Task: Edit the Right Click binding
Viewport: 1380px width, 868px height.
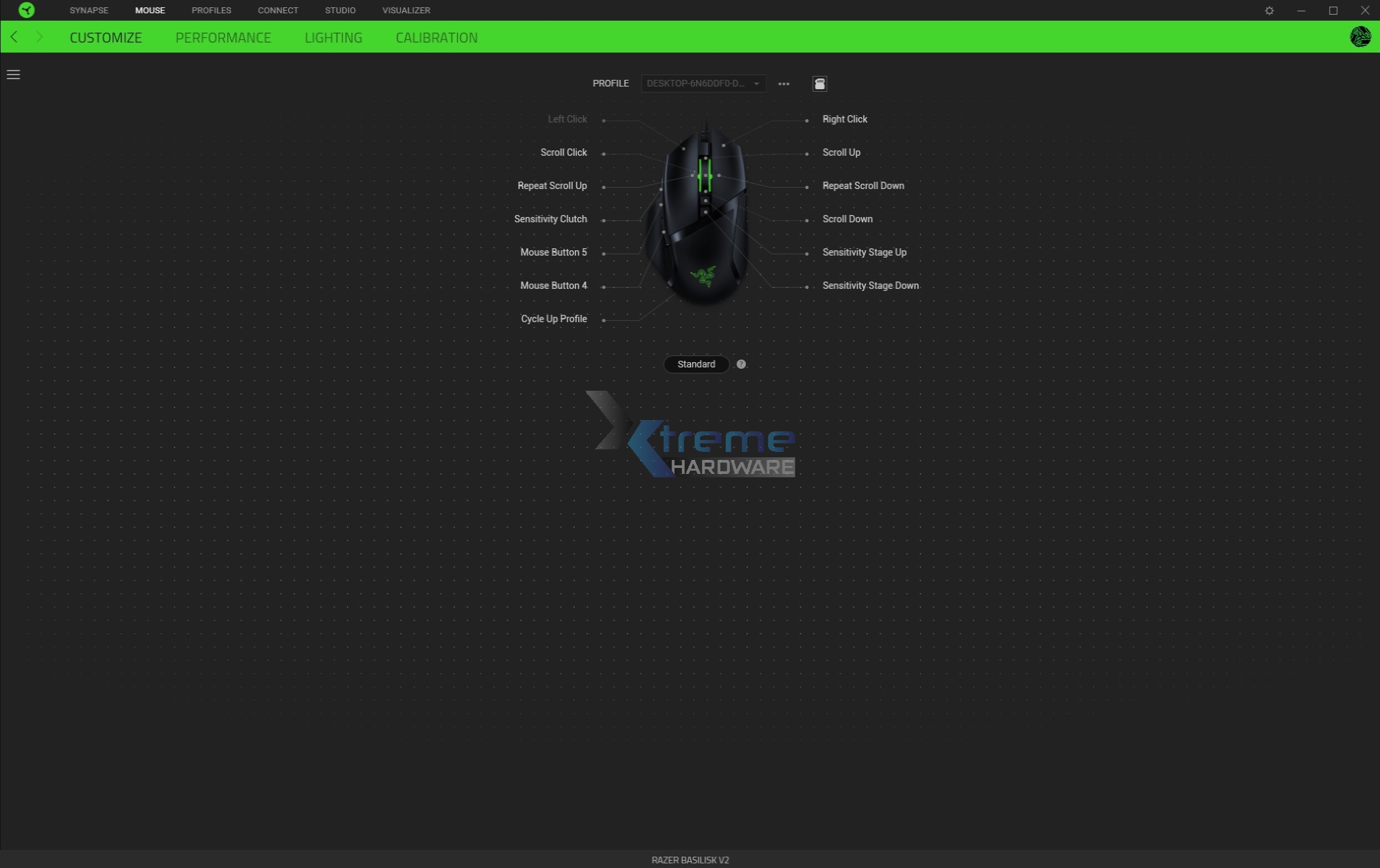Action: [845, 119]
